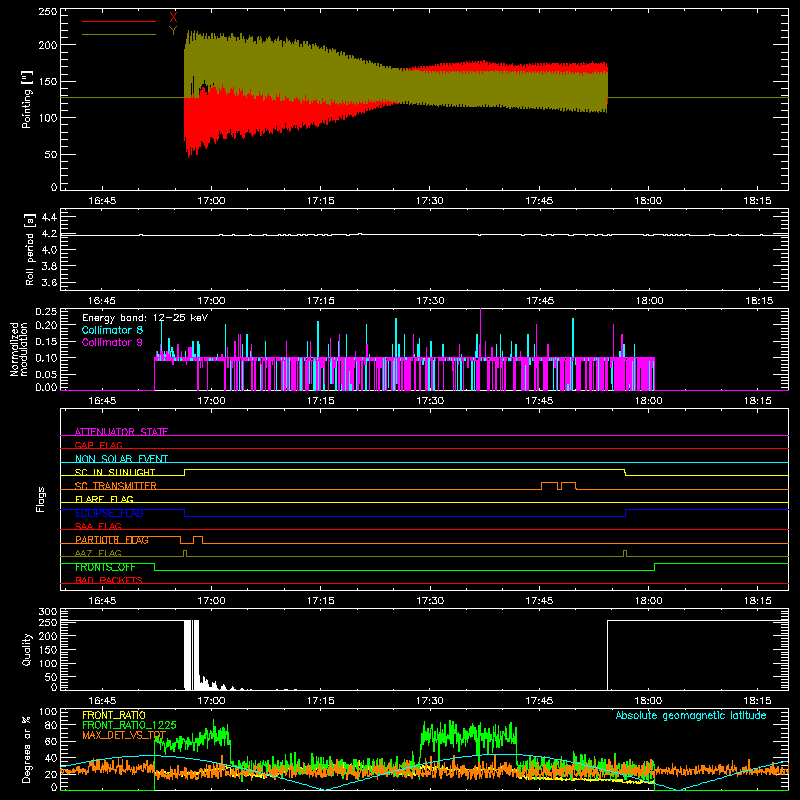Click the Flags axis title

tap(40, 499)
